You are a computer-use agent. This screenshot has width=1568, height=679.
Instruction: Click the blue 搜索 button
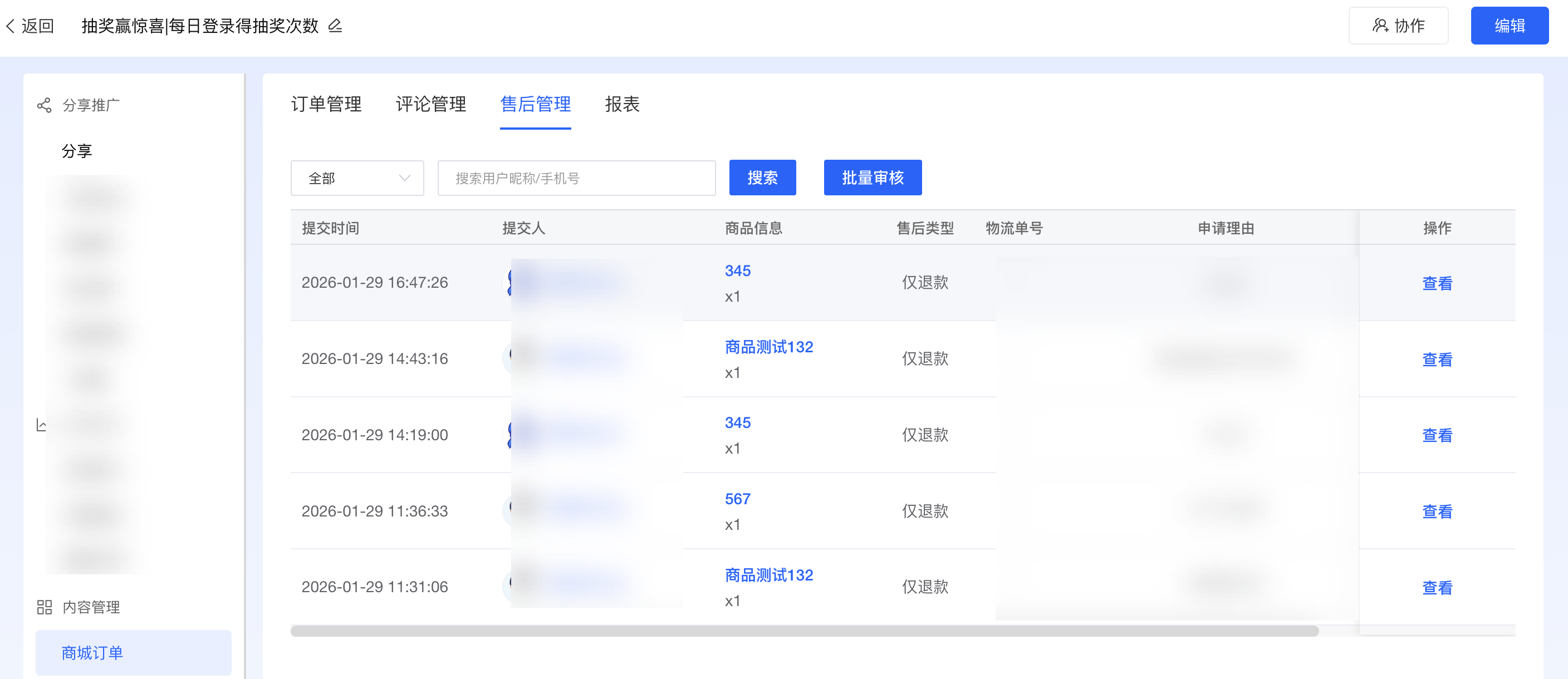(x=762, y=178)
